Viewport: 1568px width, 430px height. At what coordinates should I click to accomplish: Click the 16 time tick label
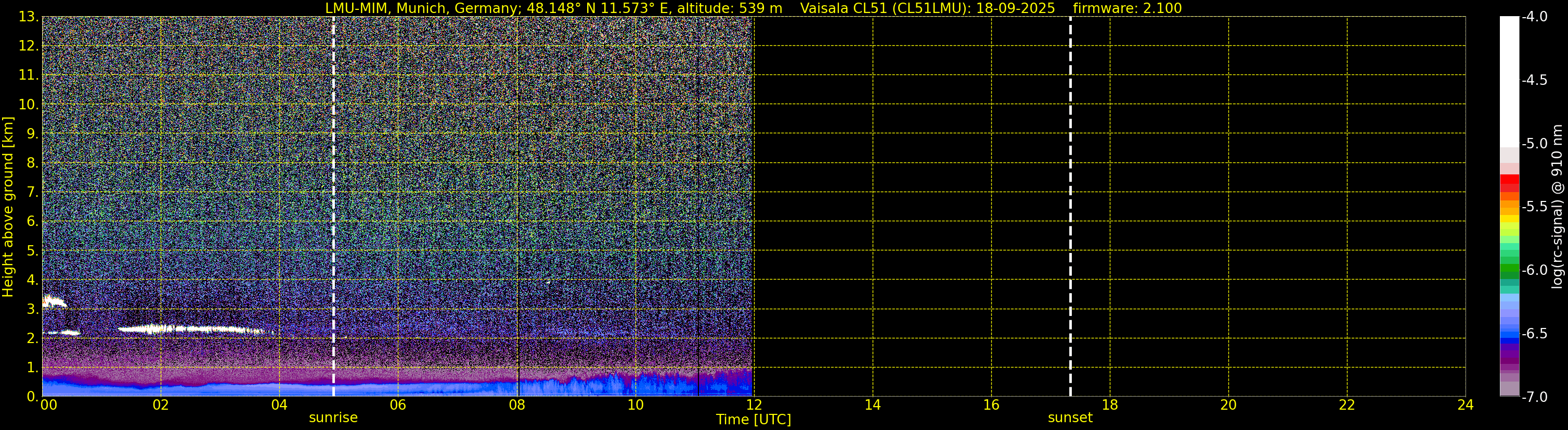click(991, 405)
